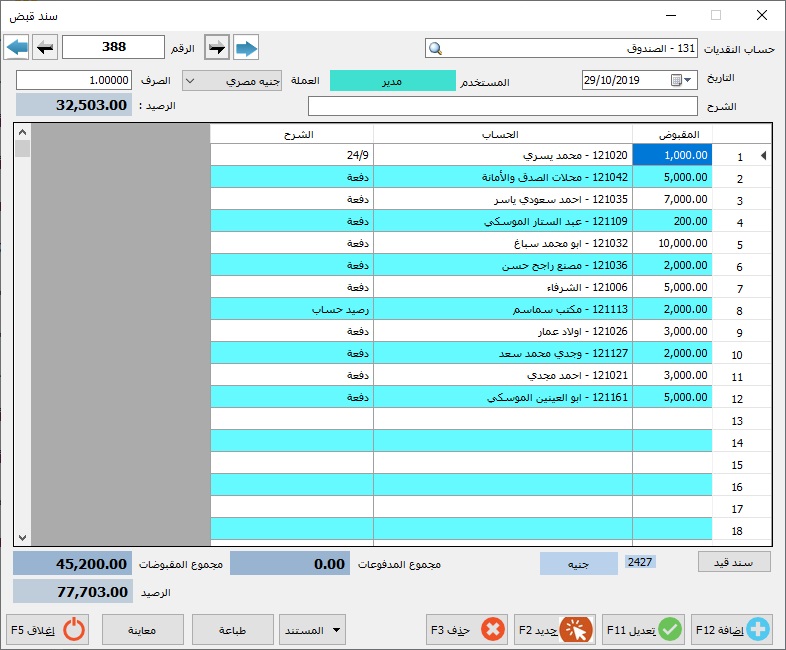Click the تعديل F11 edit button
The image size is (786, 650).
(x=644, y=629)
